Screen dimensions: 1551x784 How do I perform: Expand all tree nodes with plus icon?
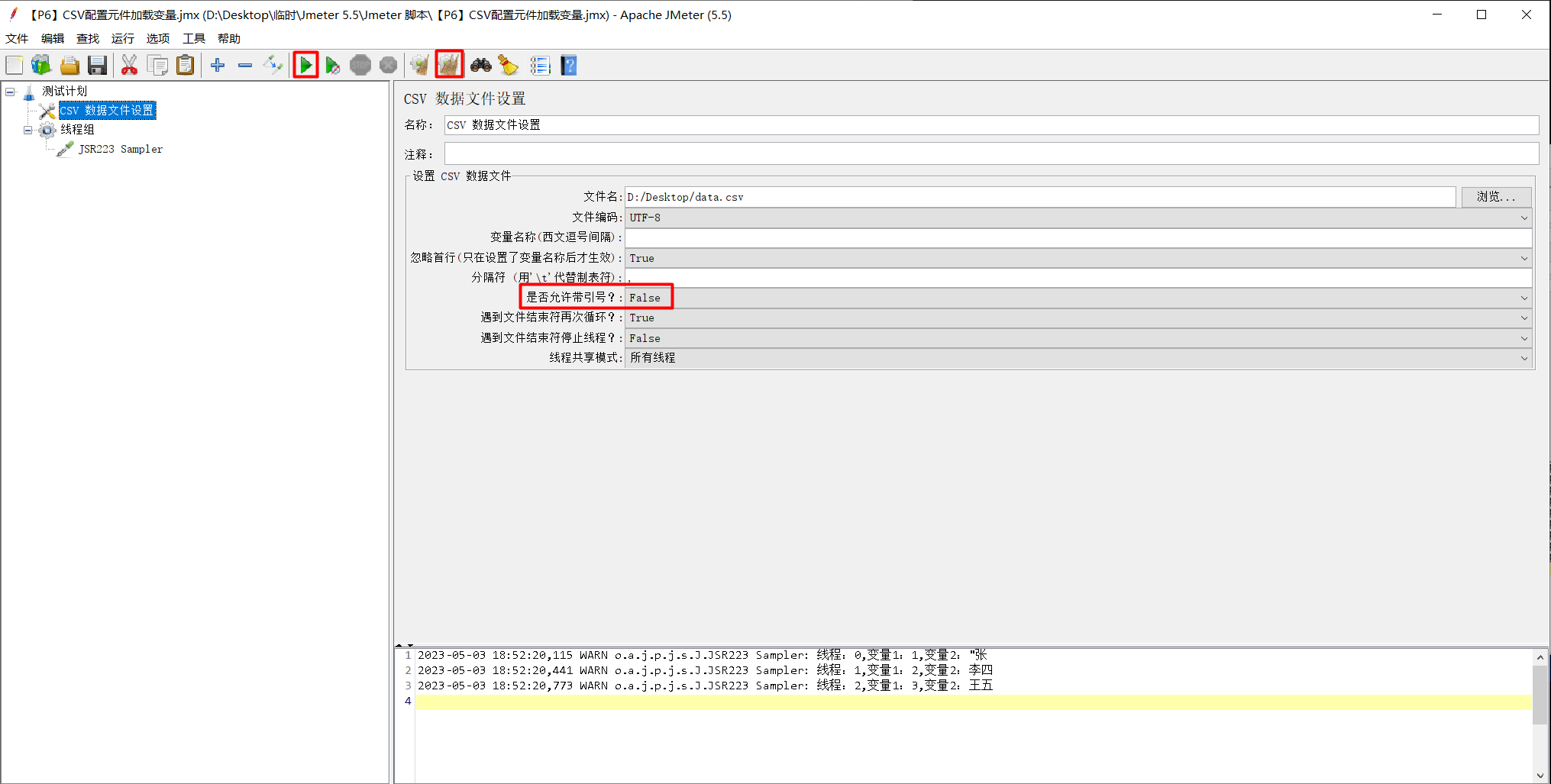tap(218, 66)
